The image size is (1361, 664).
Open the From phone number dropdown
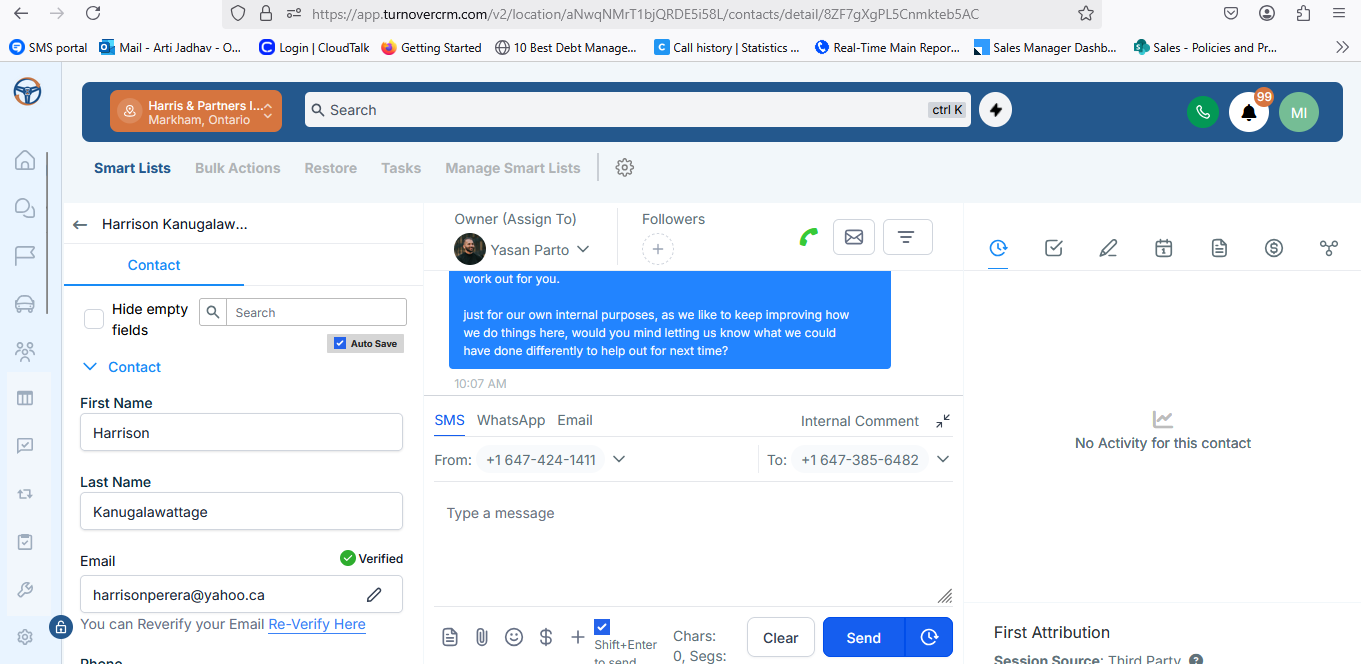pos(619,459)
